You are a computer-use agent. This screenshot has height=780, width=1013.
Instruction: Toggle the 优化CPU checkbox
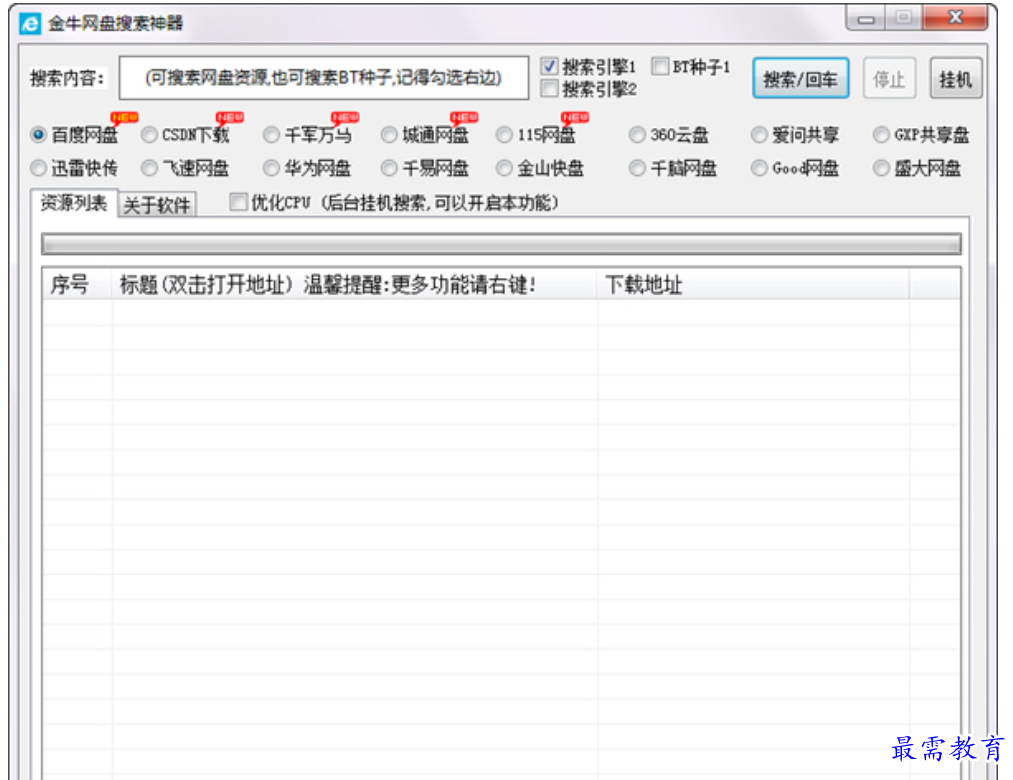click(238, 203)
